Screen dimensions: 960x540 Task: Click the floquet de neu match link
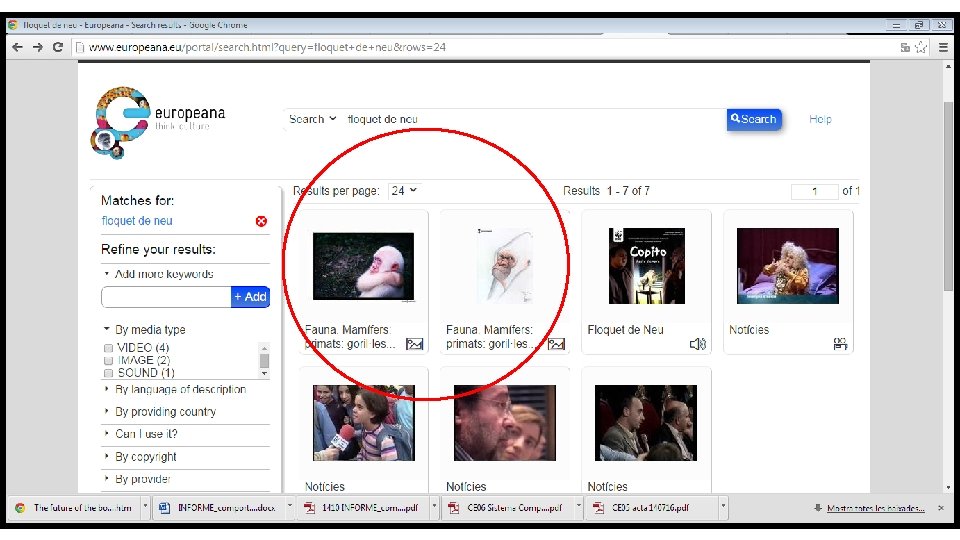(x=137, y=221)
